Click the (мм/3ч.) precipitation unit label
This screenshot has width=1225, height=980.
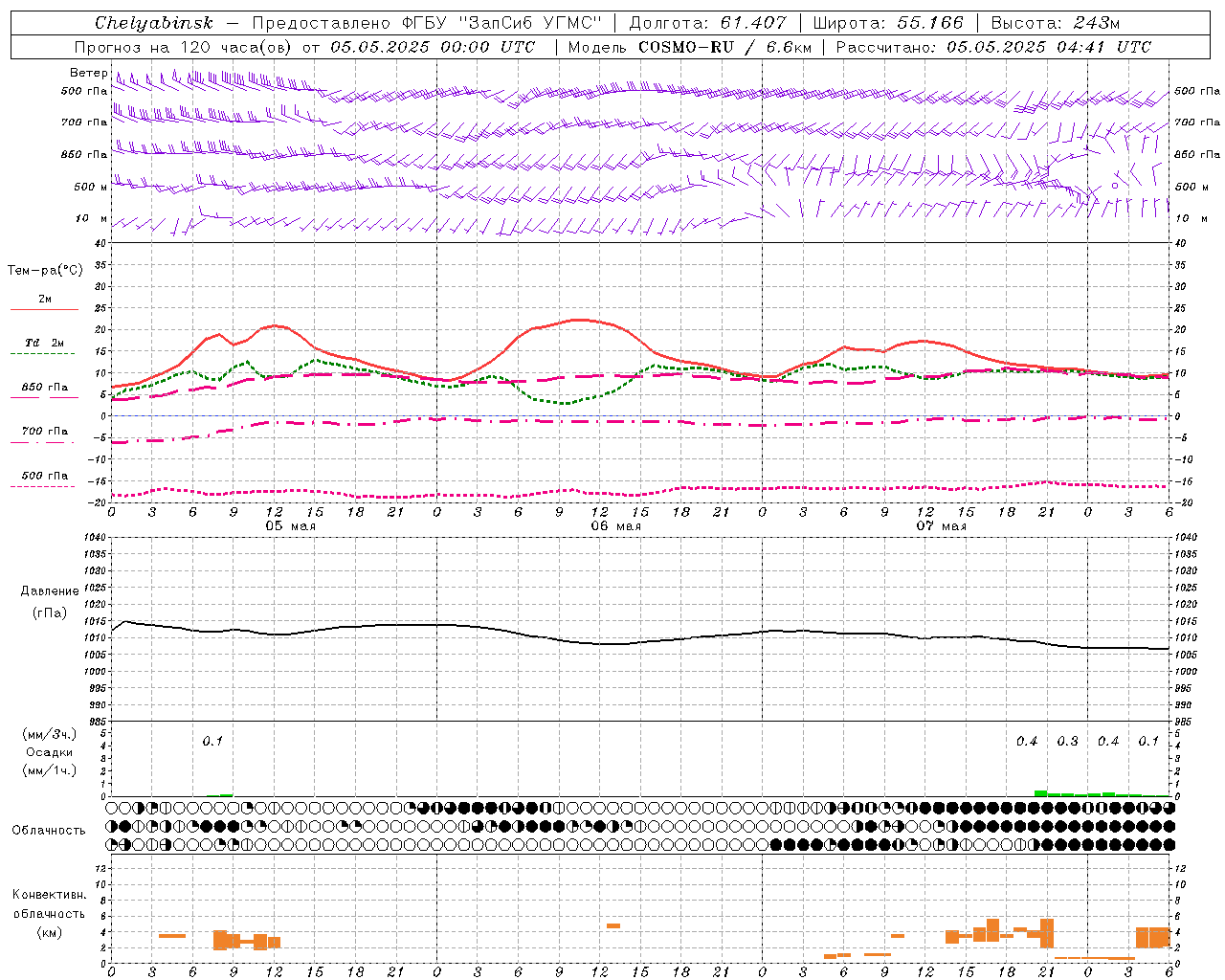coord(49,734)
